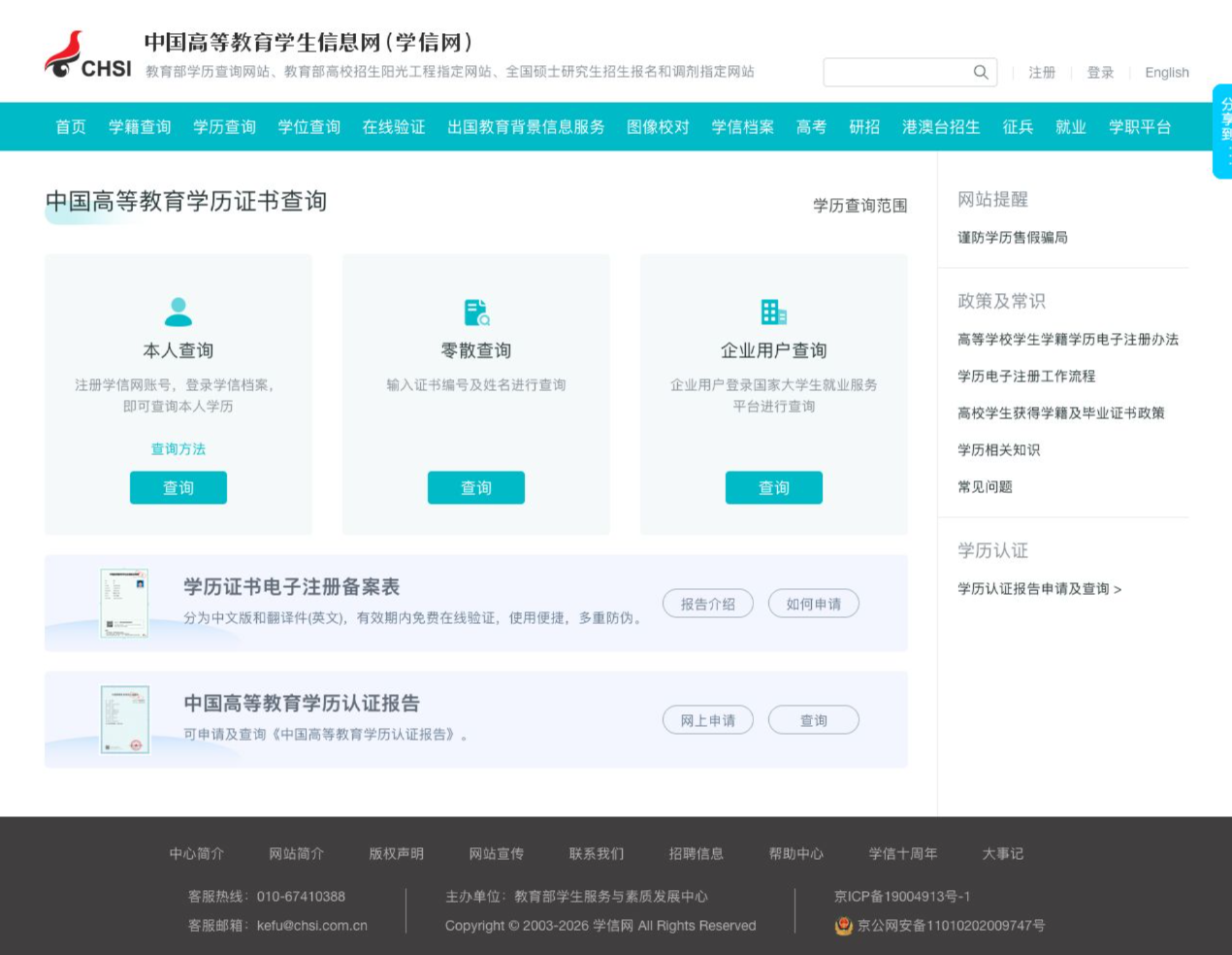This screenshot has width=1232, height=955.
Task: Click the police badge icon in the footer
Action: [x=843, y=926]
